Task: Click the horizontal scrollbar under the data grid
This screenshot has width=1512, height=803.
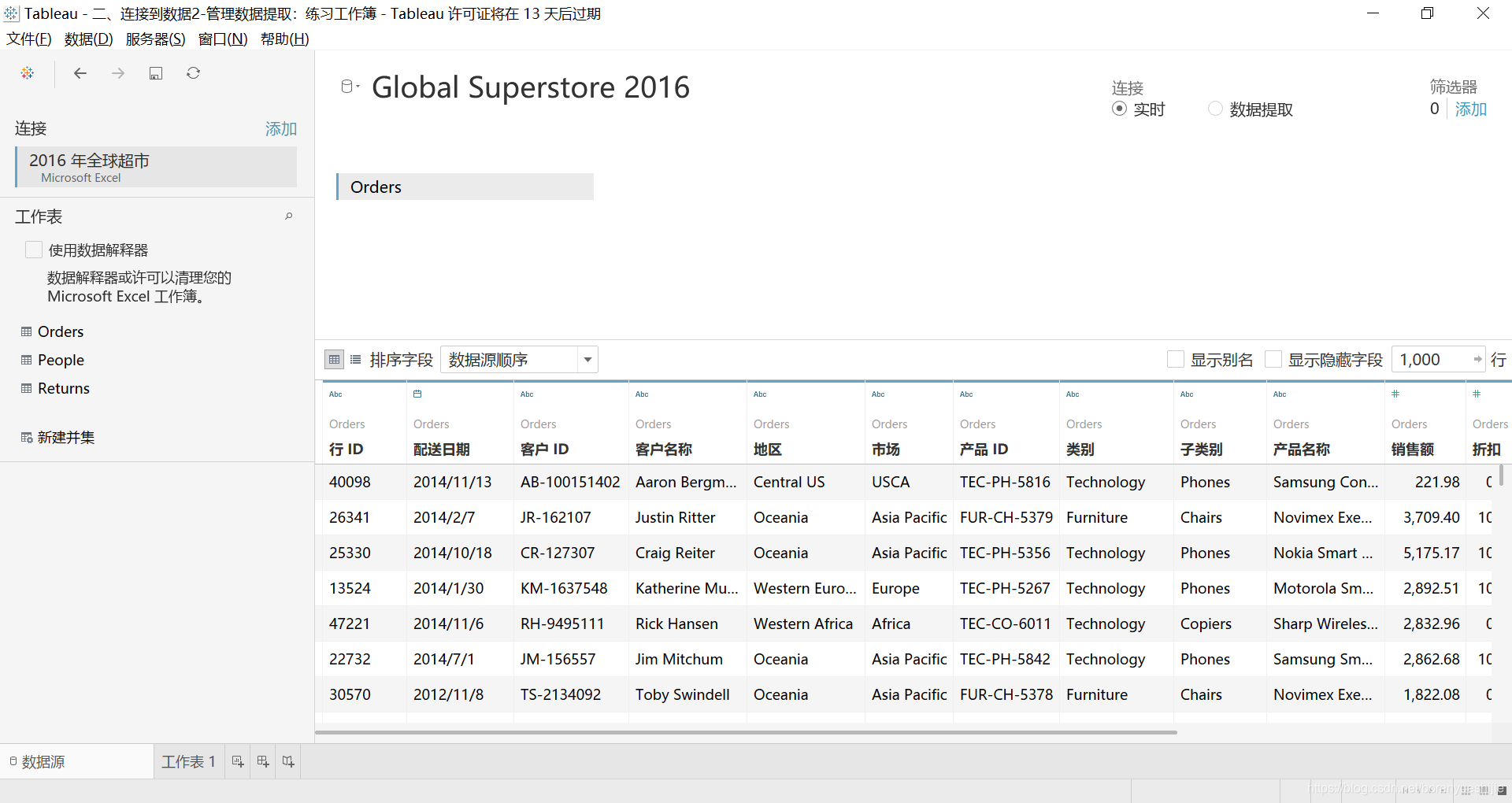Action: click(x=746, y=732)
